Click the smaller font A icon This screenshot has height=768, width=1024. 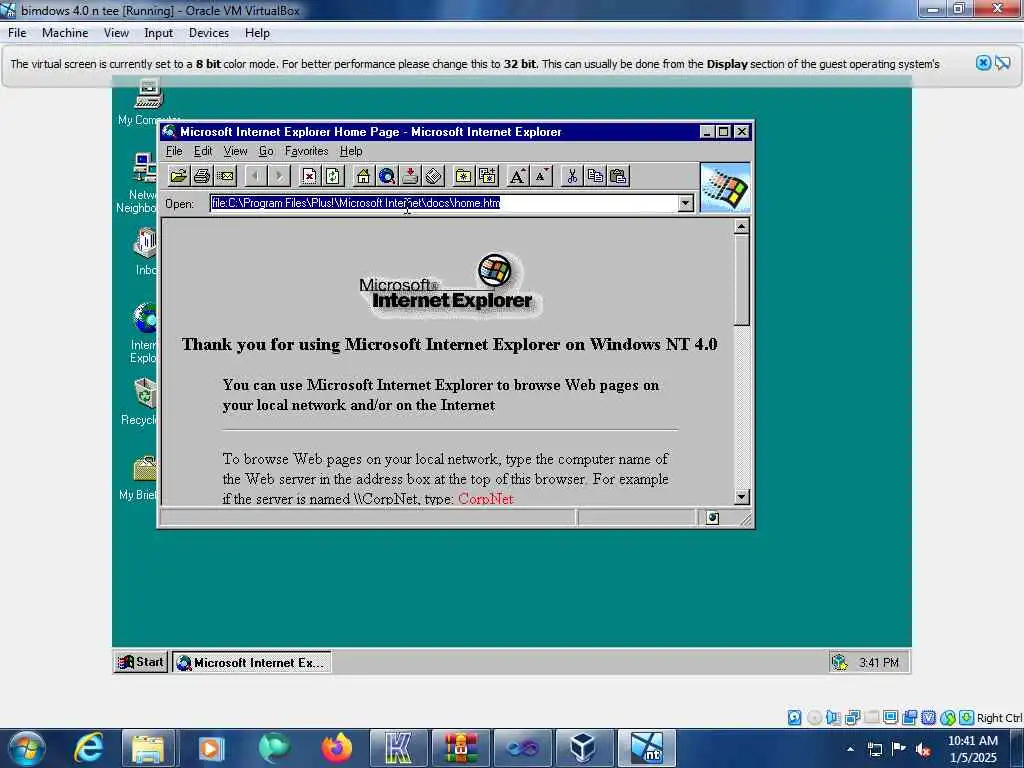pos(541,176)
